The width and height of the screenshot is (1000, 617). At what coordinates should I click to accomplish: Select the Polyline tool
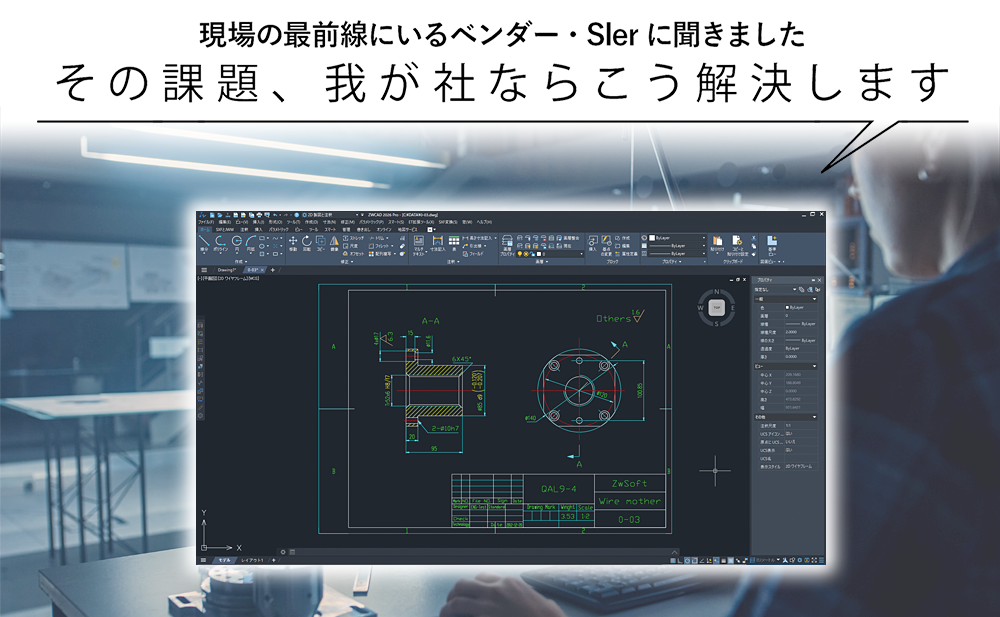(x=221, y=242)
